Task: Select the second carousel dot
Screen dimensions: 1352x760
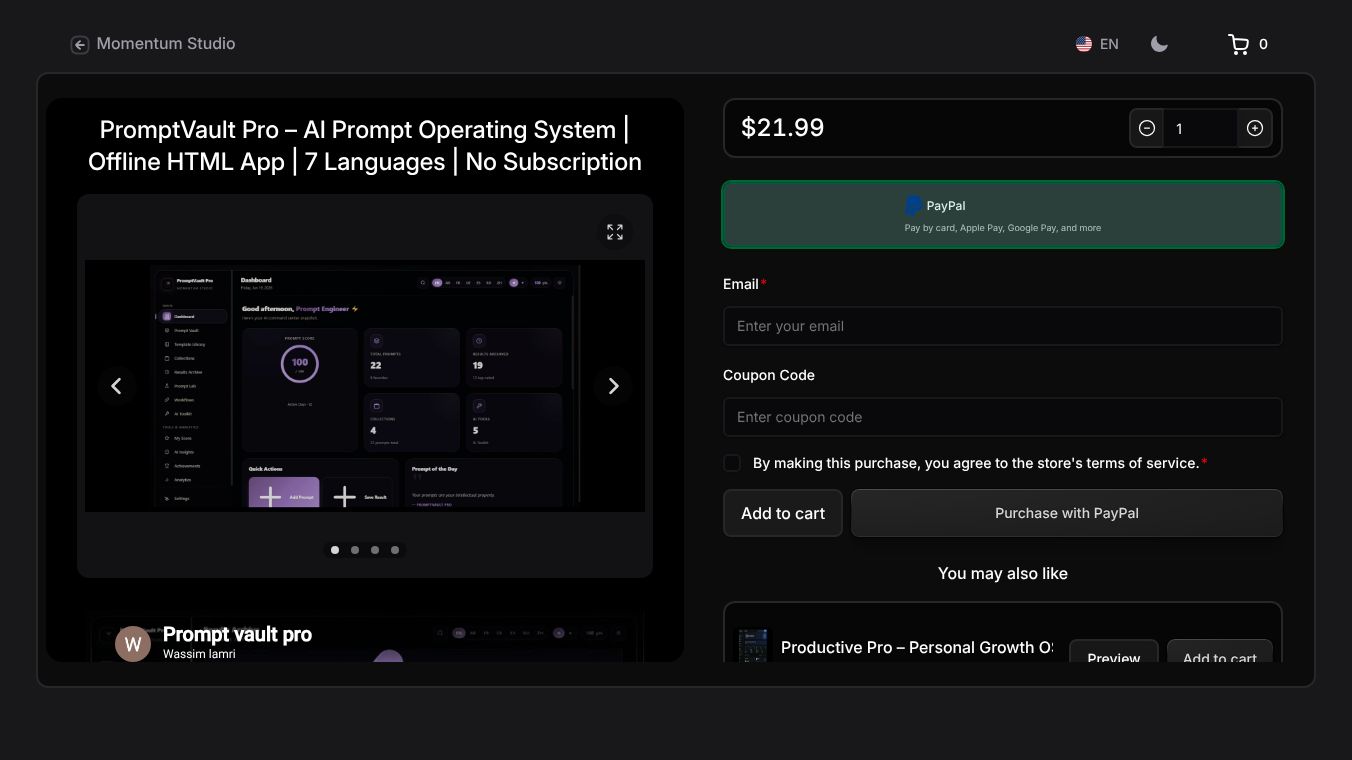Action: click(355, 550)
